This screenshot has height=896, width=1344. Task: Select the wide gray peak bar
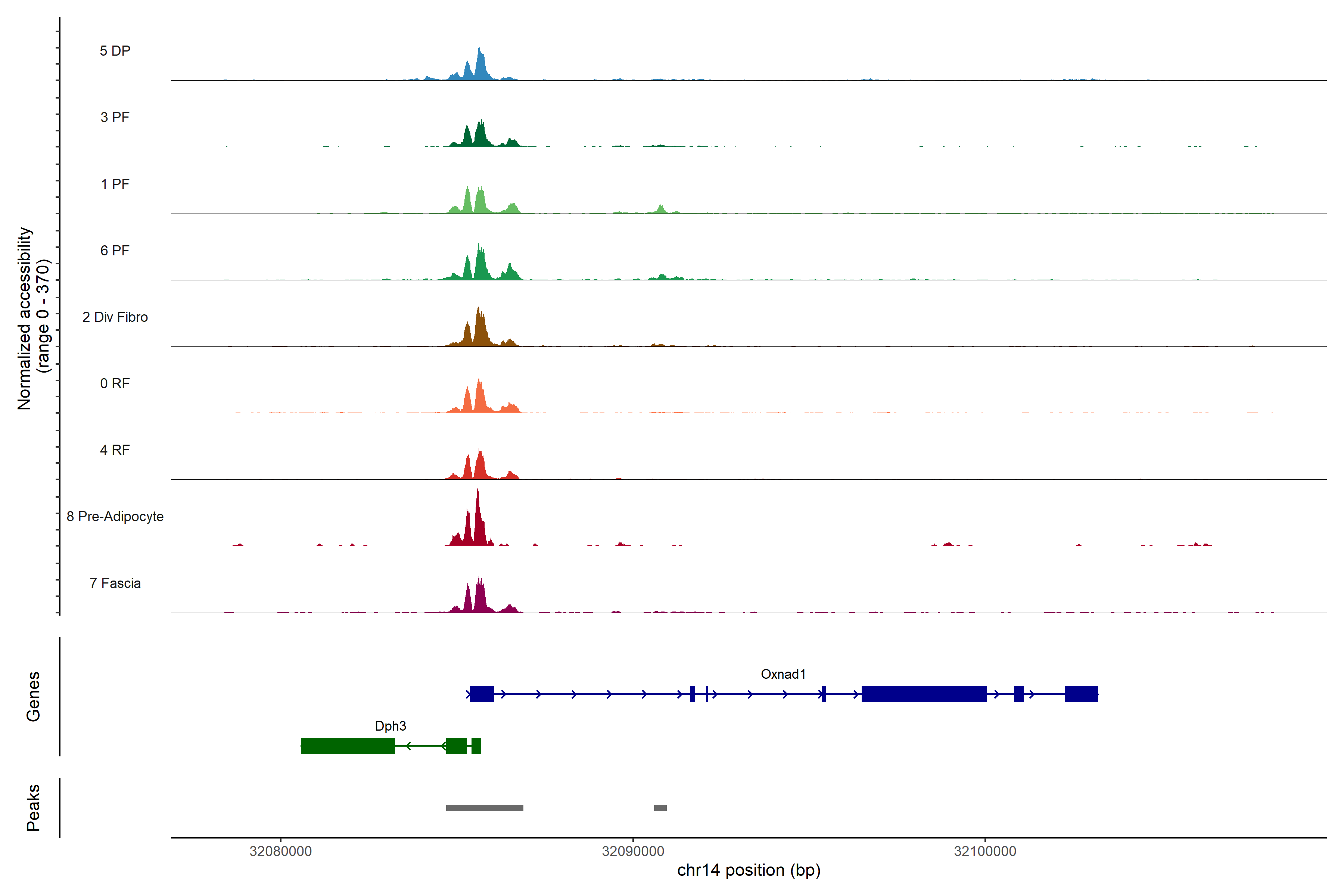[485, 808]
